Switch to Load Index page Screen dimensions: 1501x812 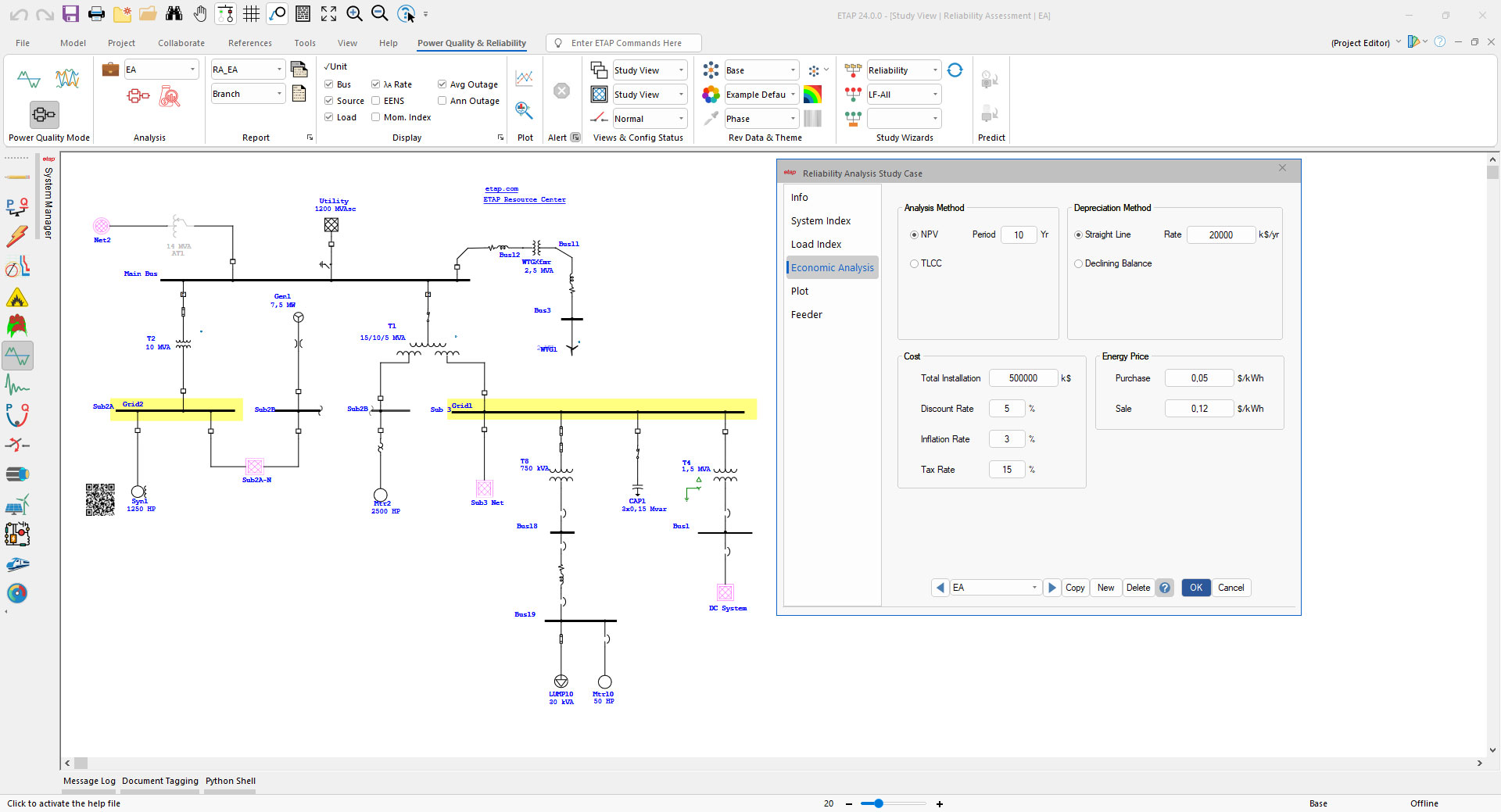pyautogui.click(x=816, y=245)
